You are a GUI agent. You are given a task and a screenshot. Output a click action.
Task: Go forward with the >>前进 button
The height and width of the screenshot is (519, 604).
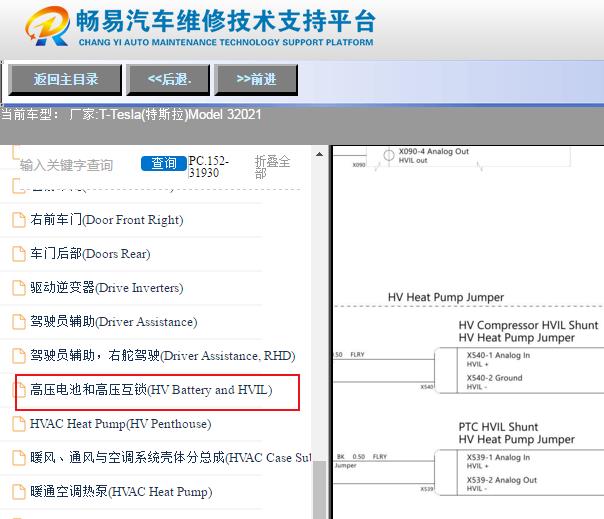256,80
